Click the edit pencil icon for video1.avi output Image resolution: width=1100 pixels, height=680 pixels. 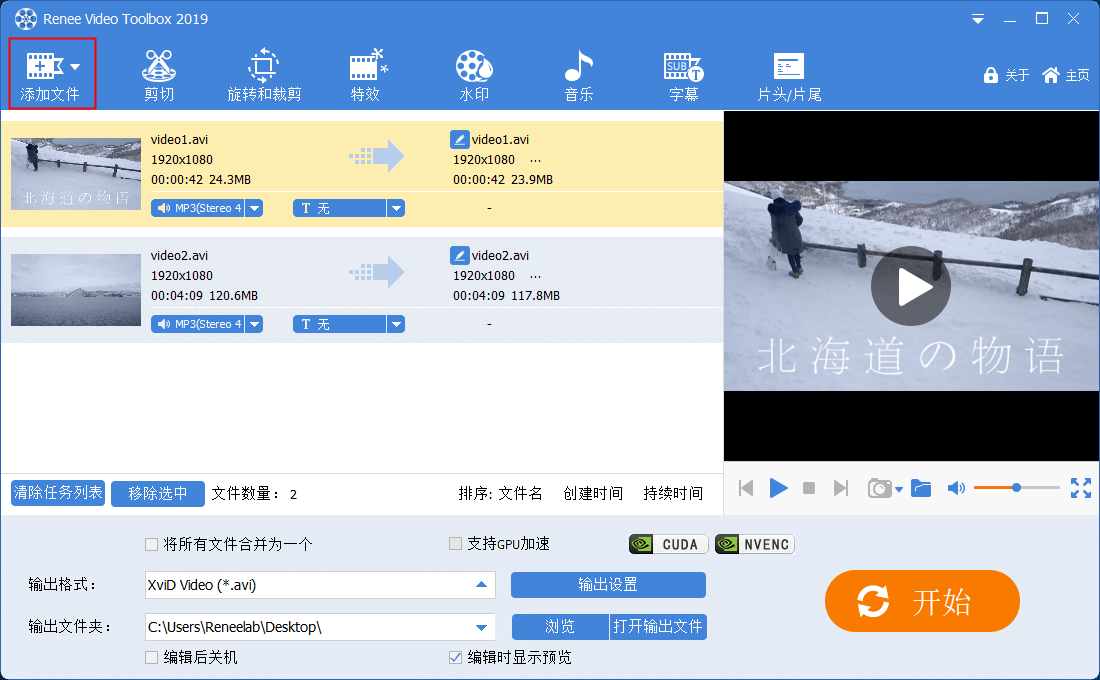(x=459, y=140)
